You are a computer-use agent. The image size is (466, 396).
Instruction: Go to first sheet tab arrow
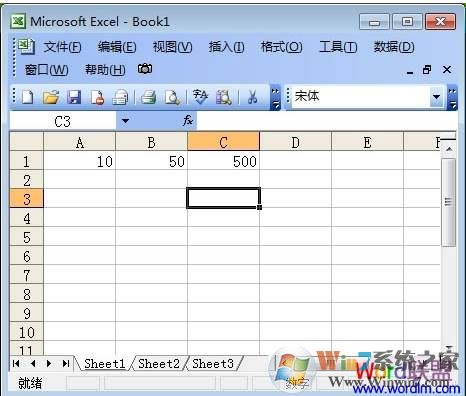coord(16,363)
